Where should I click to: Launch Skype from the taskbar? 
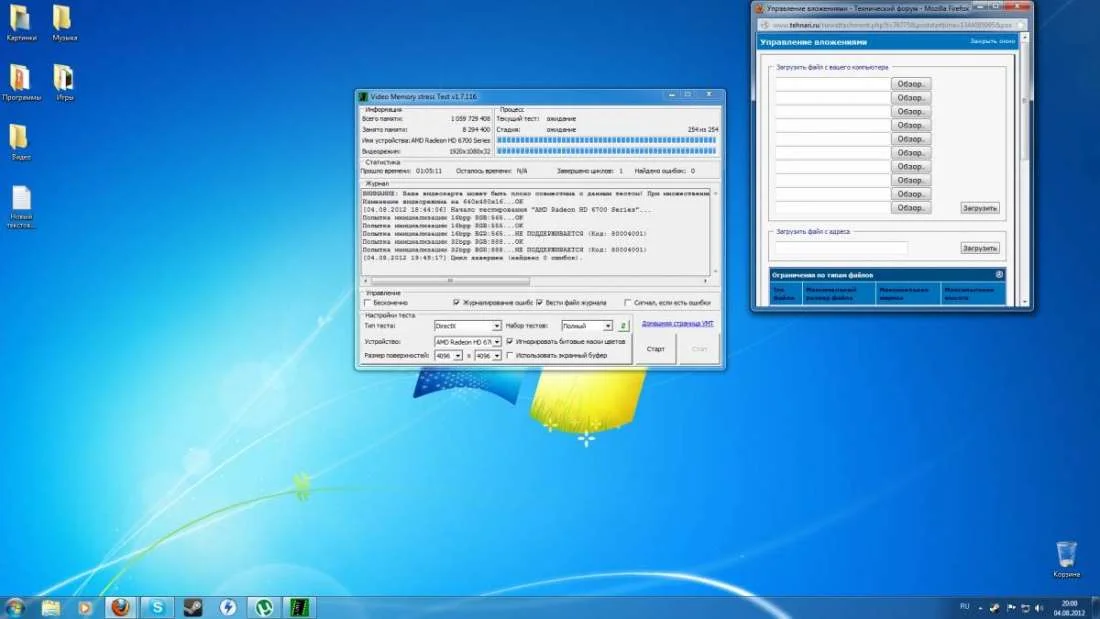[x=156, y=607]
